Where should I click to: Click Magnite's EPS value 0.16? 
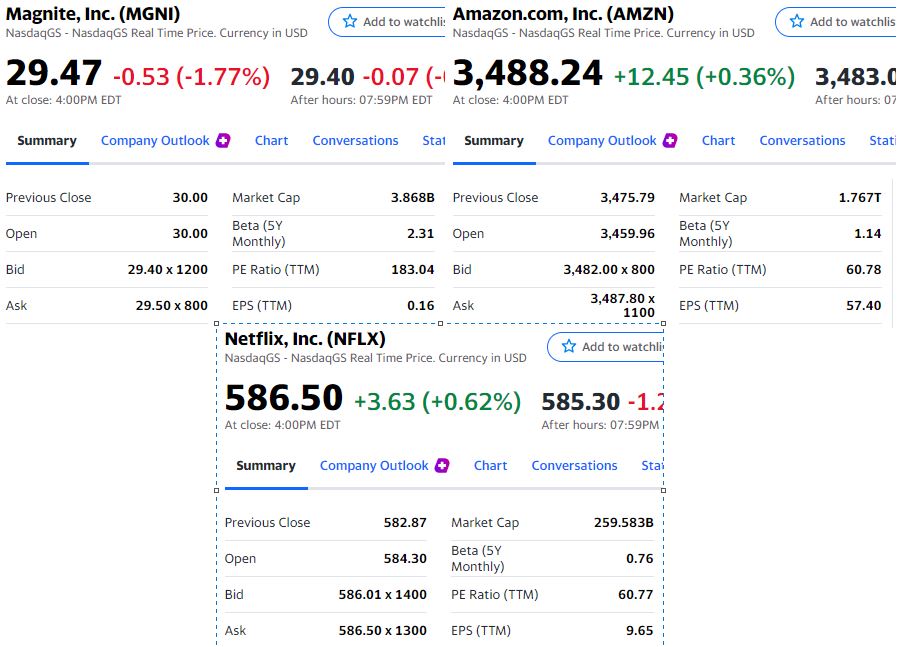point(421,305)
